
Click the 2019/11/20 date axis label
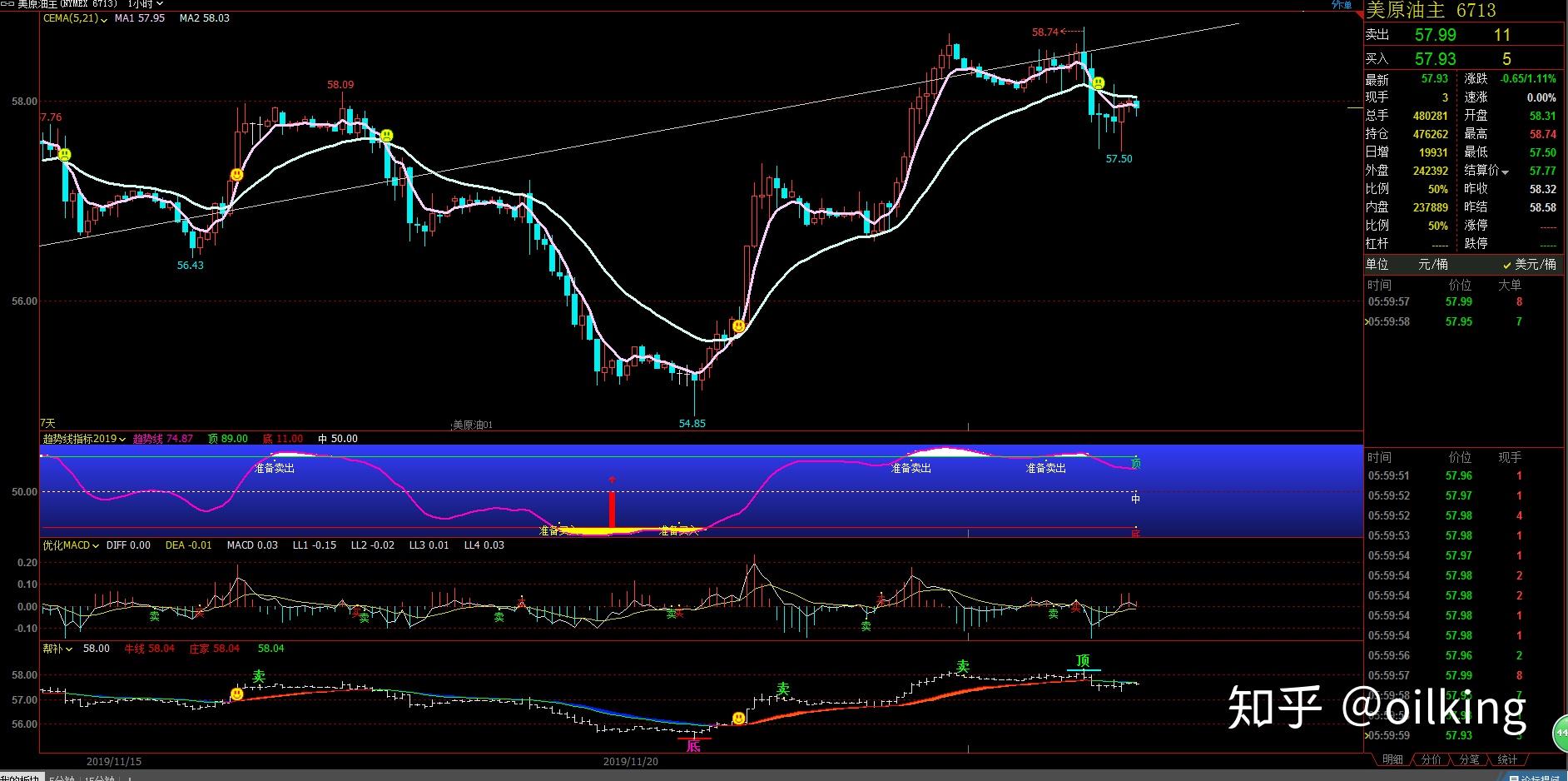[x=630, y=761]
